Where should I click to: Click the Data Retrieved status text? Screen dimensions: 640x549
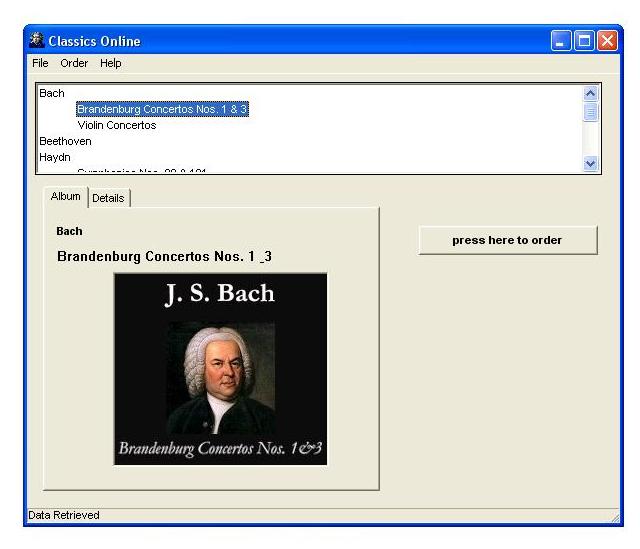coord(64,515)
